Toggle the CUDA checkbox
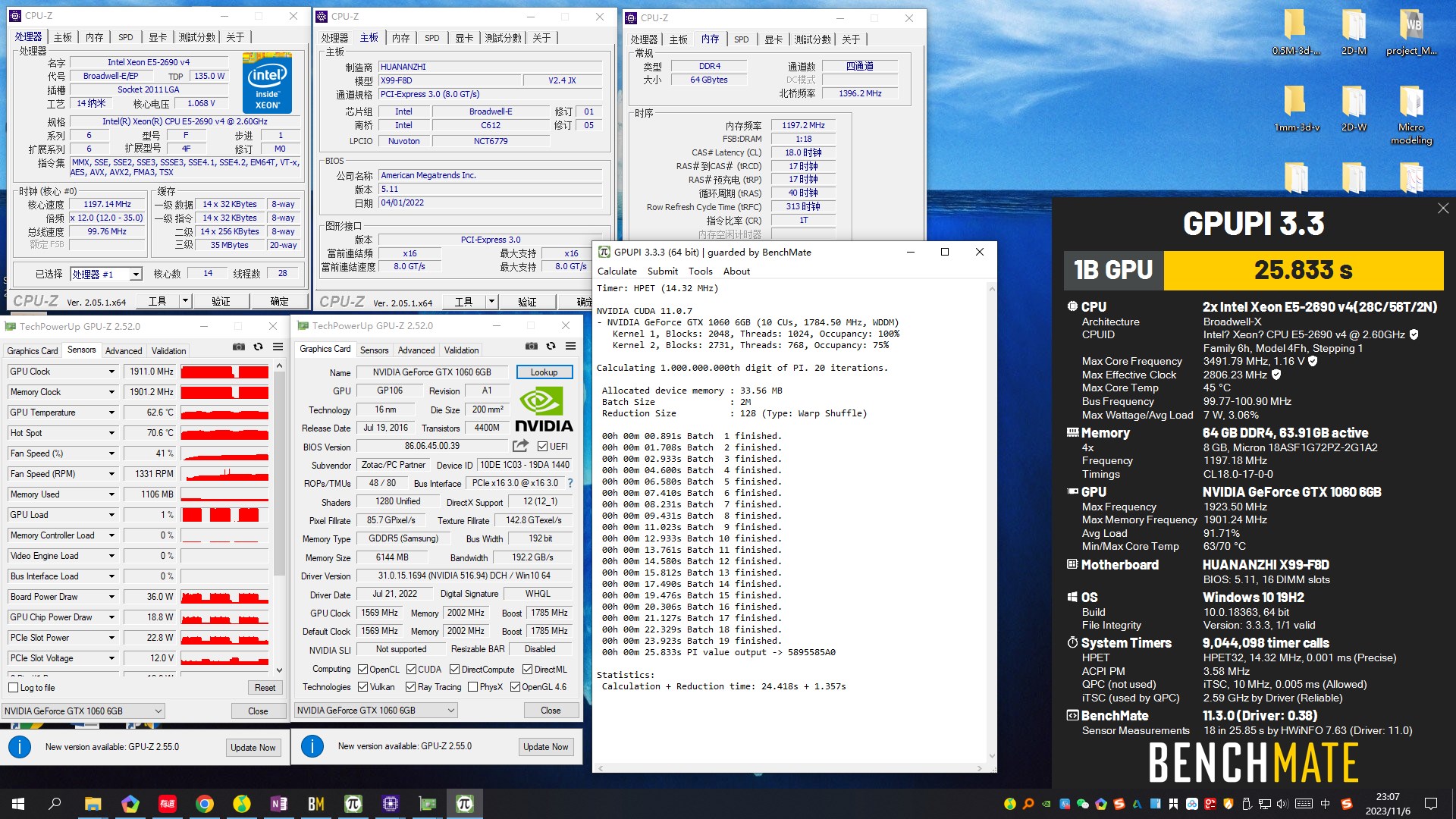Viewport: 1456px width, 819px height. coord(411,670)
